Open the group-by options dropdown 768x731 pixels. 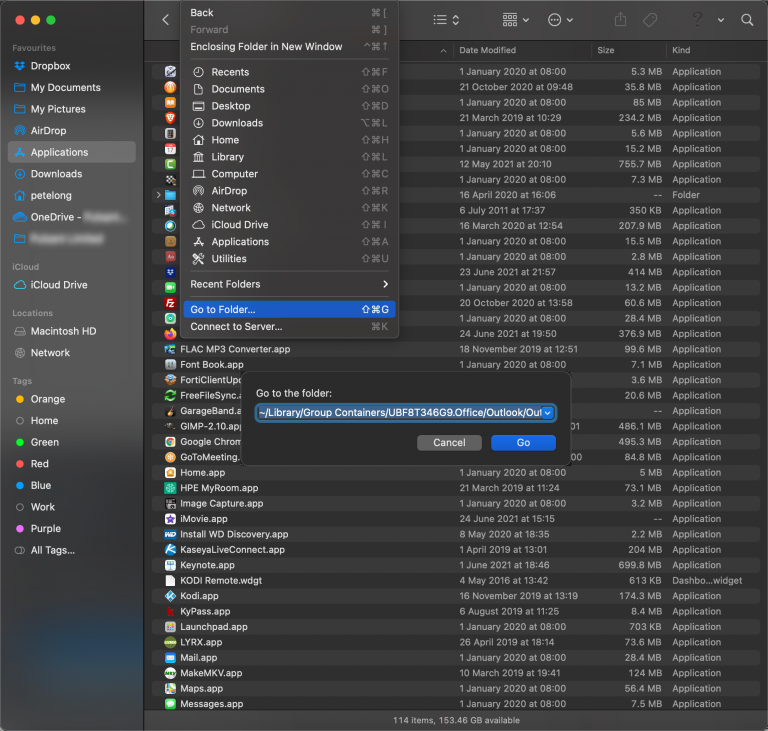[x=516, y=20]
